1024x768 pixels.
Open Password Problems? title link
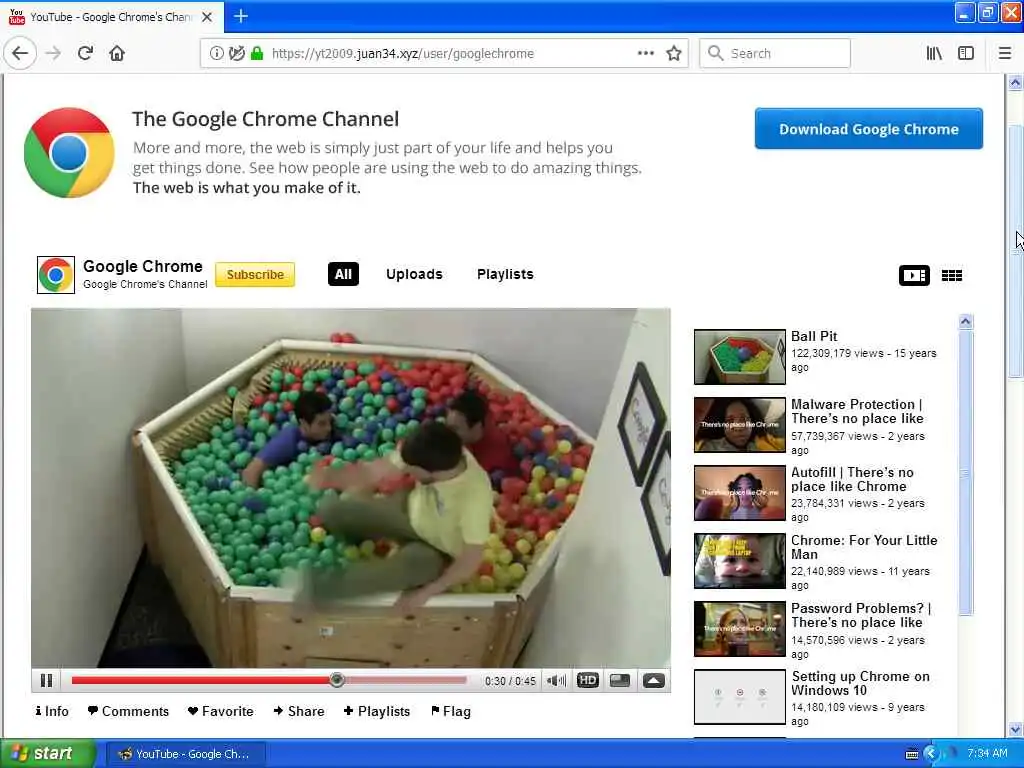point(861,615)
